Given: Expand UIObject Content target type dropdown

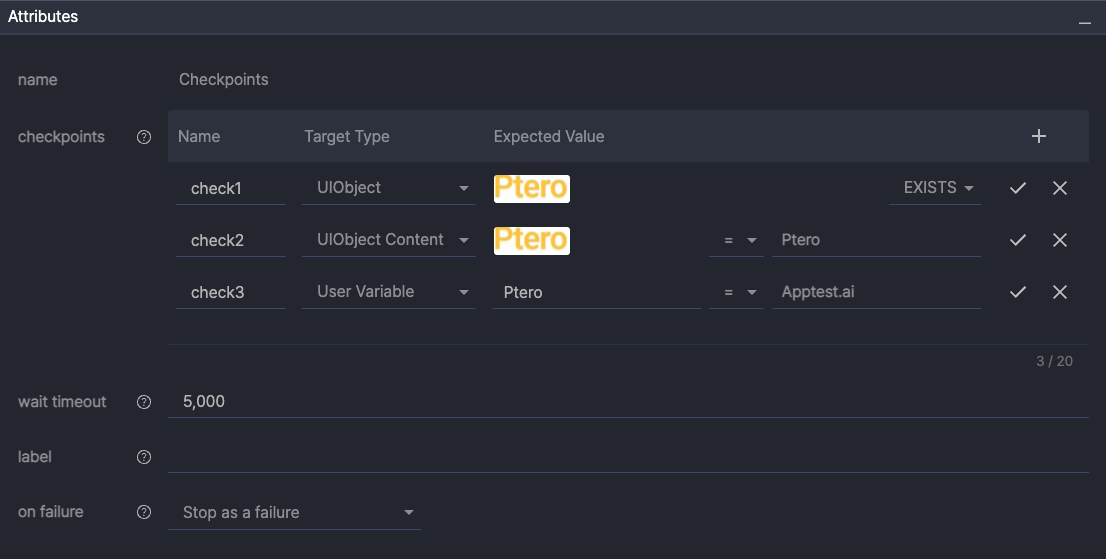Looking at the screenshot, I should [x=389, y=240].
